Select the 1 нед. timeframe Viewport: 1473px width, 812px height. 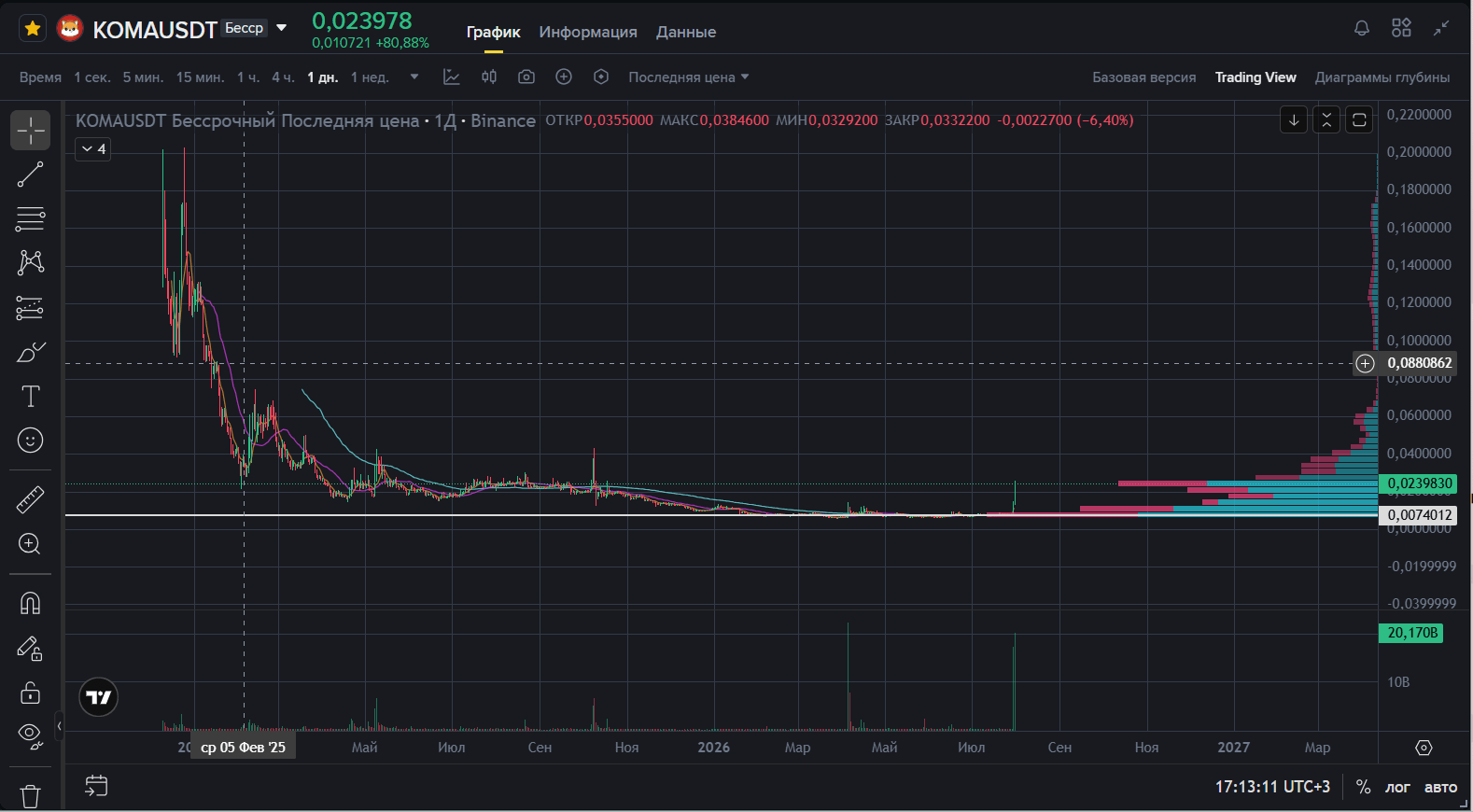click(370, 77)
